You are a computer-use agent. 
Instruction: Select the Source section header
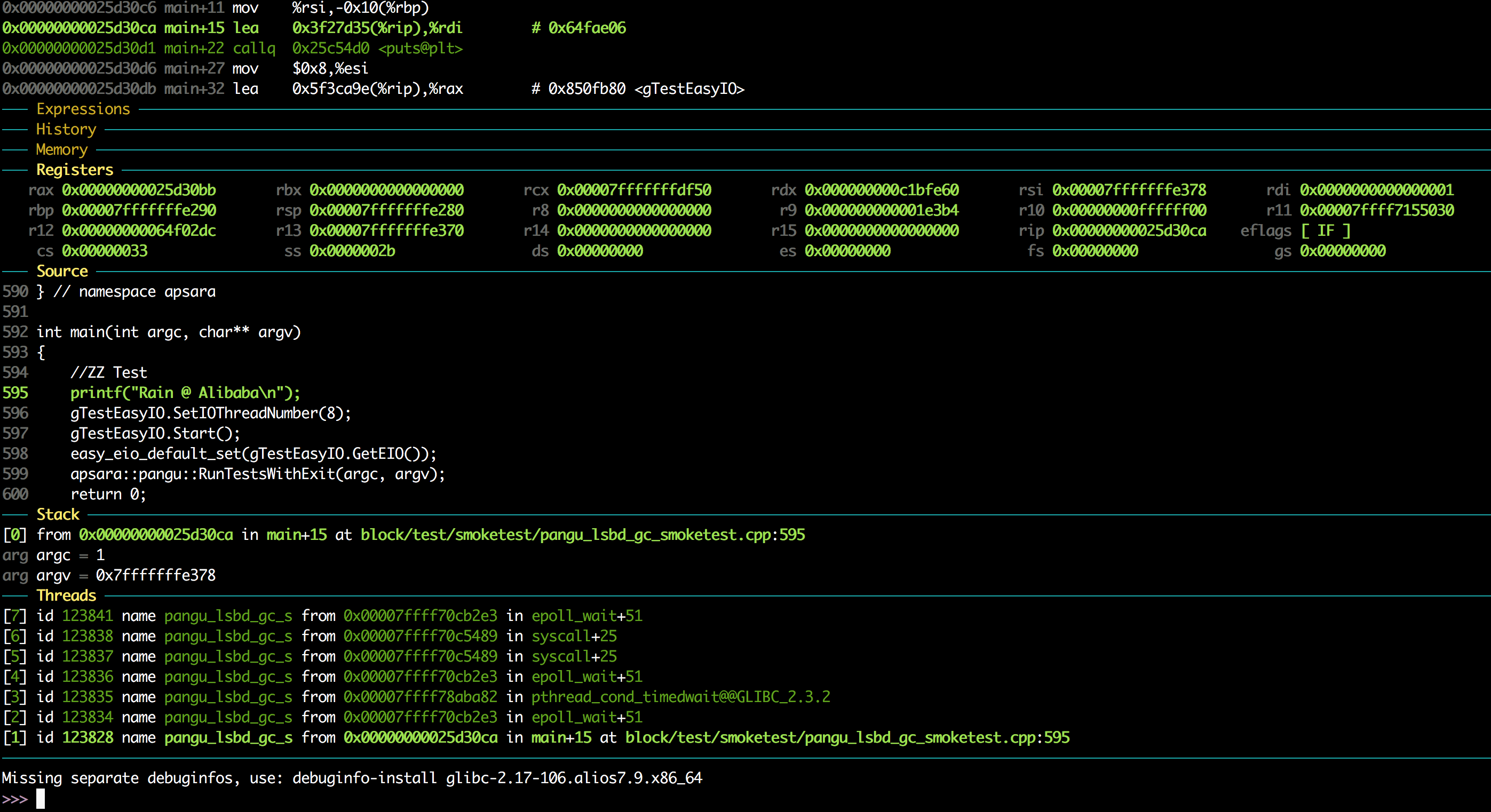(x=62, y=271)
